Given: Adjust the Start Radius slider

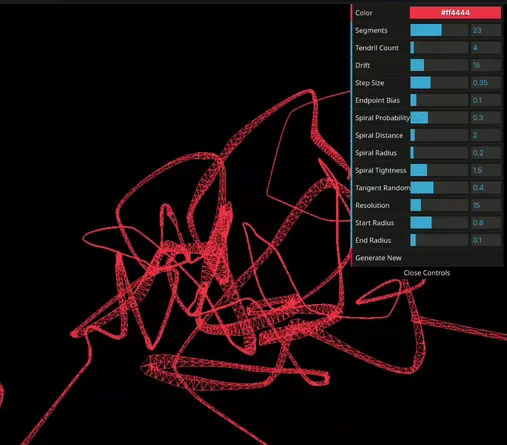Looking at the screenshot, I should tap(439, 223).
